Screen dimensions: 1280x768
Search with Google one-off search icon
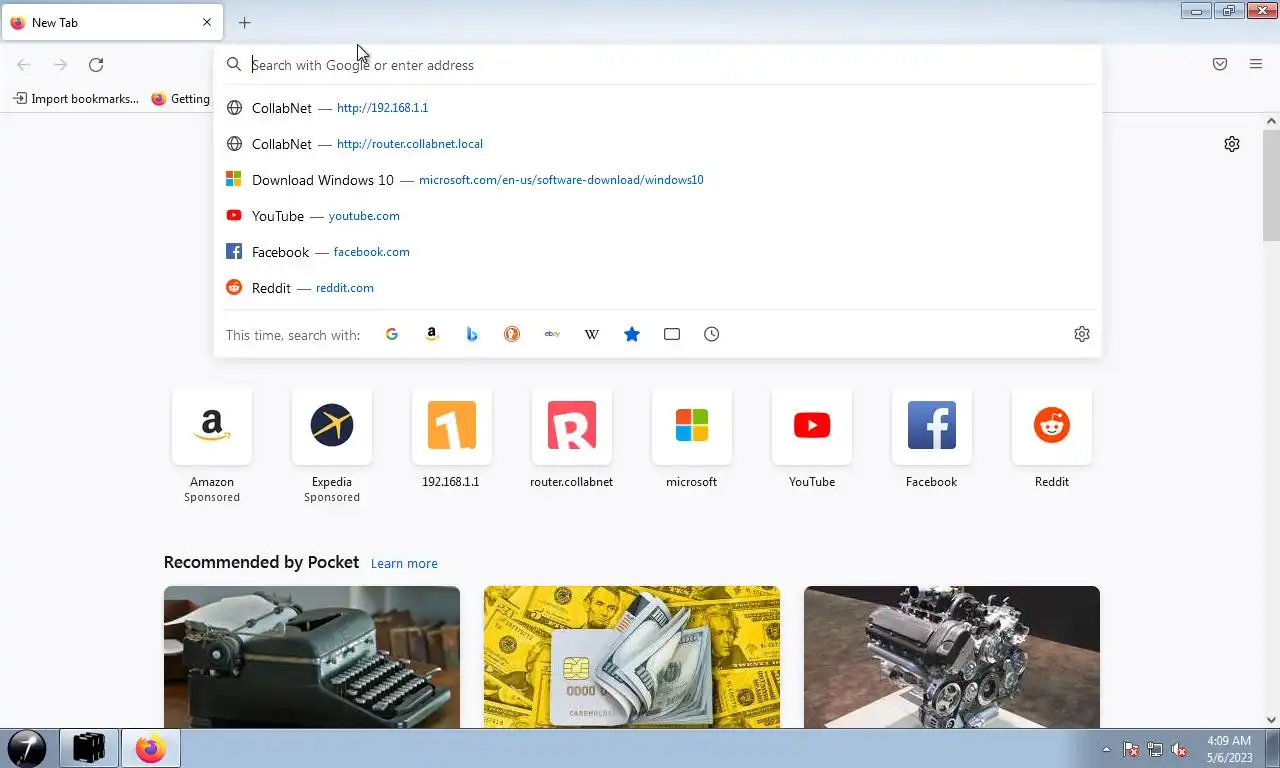[392, 334]
